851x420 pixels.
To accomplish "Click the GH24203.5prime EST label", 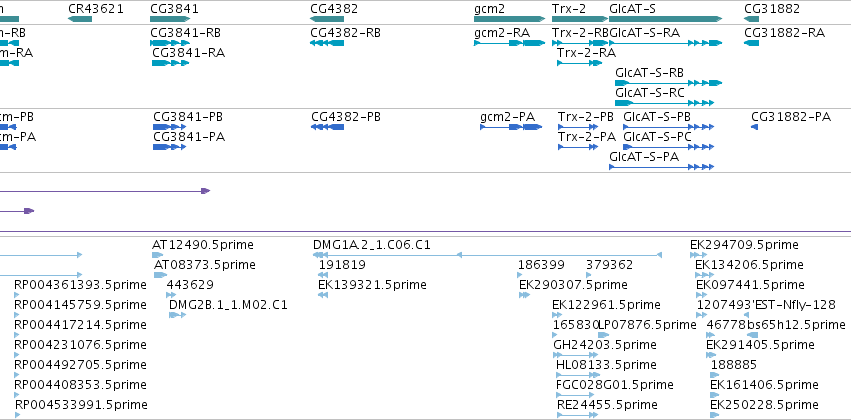I will (x=605, y=345).
